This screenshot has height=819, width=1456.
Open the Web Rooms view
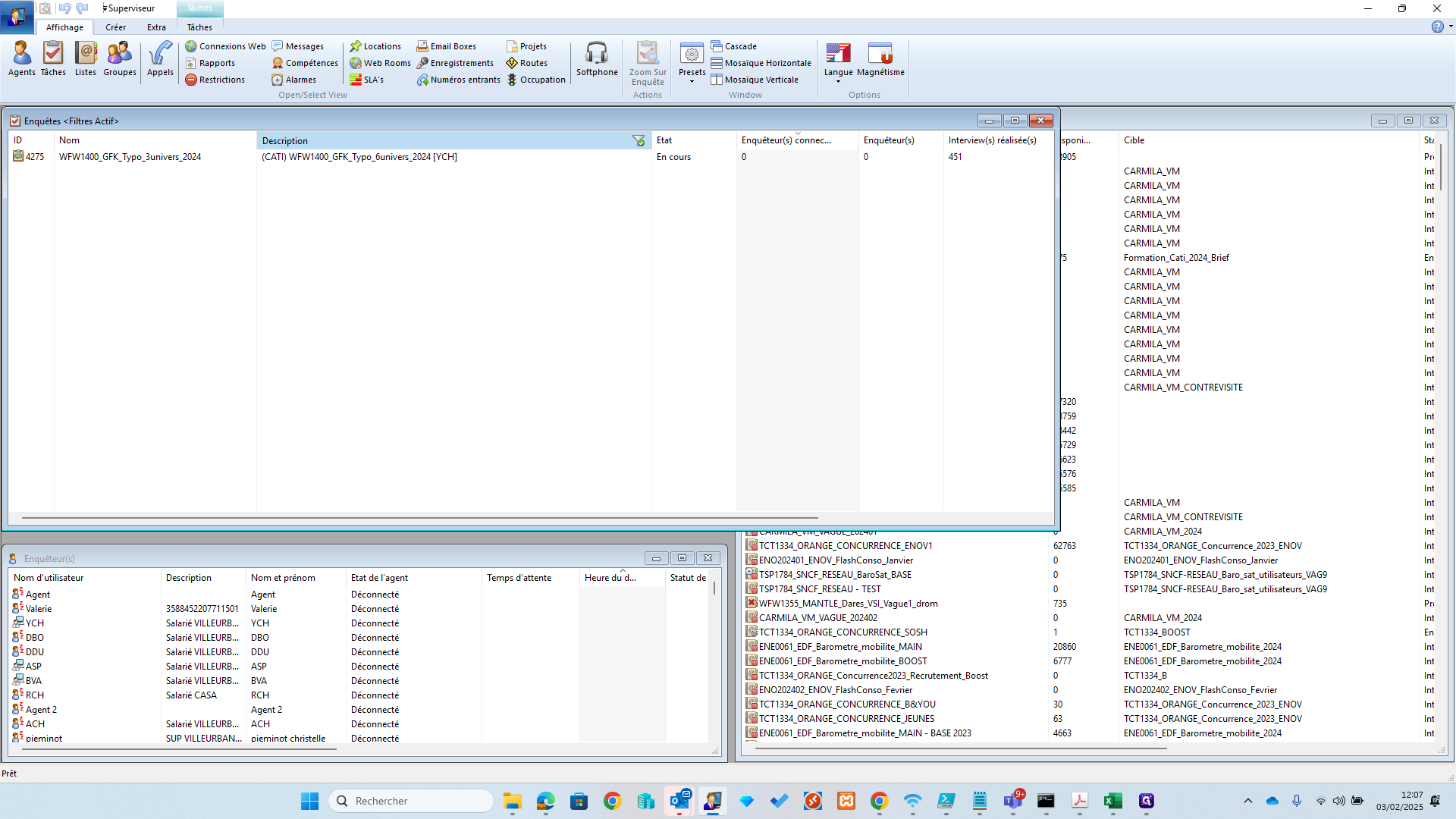coord(380,63)
